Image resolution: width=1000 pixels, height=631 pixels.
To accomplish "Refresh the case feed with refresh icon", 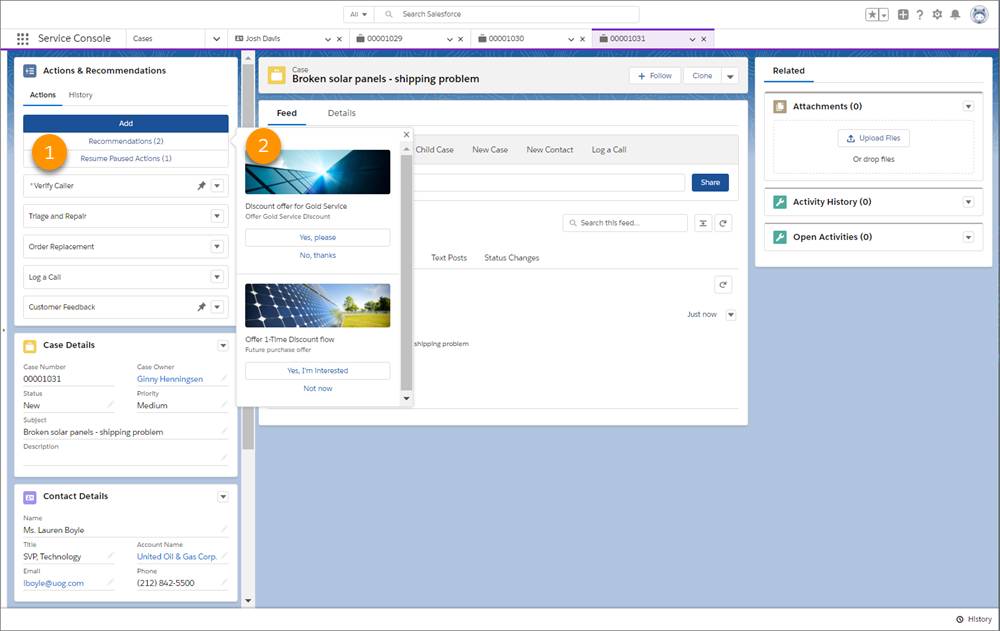I will click(725, 222).
